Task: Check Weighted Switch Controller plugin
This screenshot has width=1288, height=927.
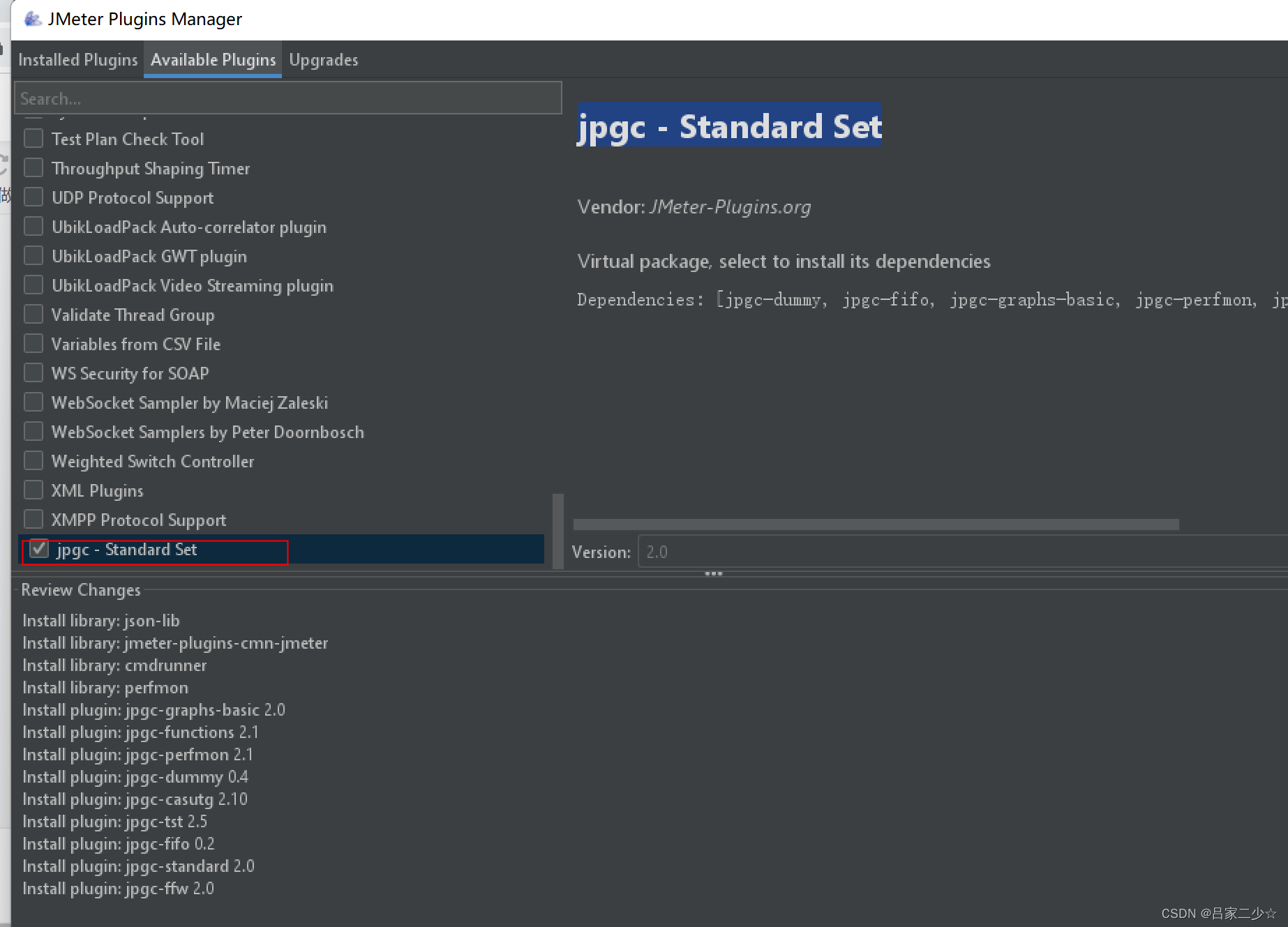Action: tap(33, 460)
